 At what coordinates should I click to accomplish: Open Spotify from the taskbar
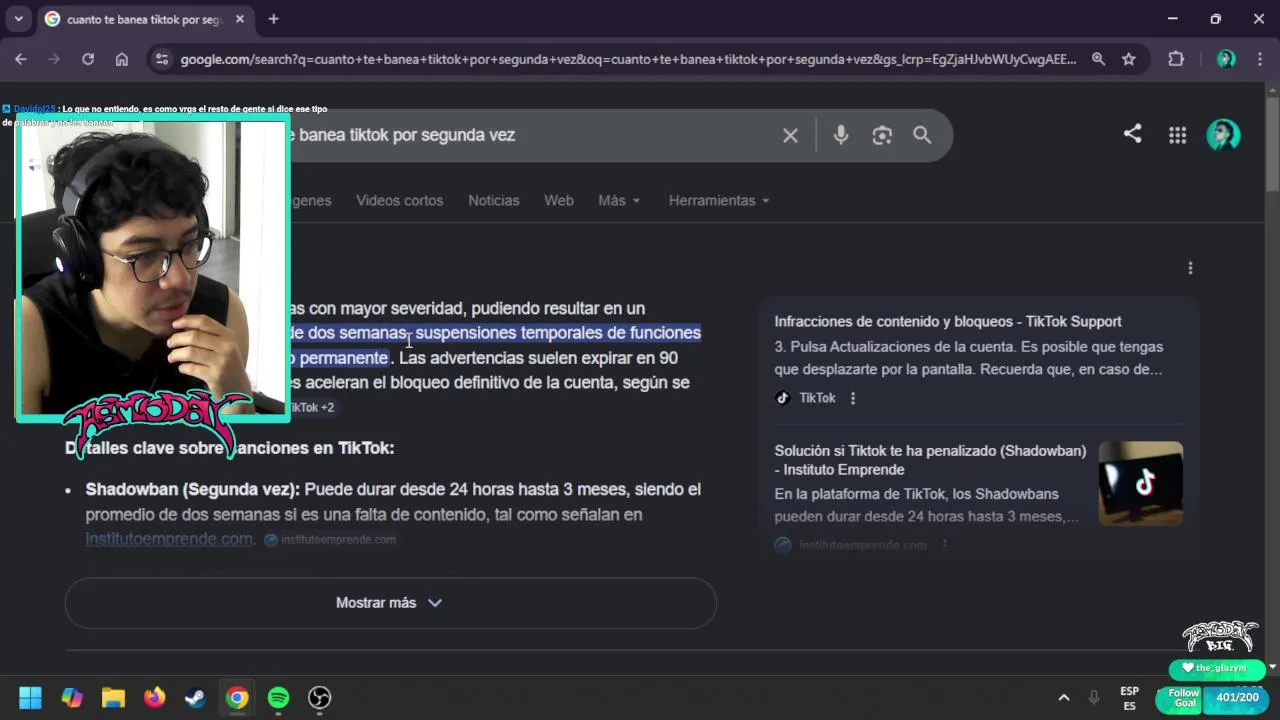[278, 697]
